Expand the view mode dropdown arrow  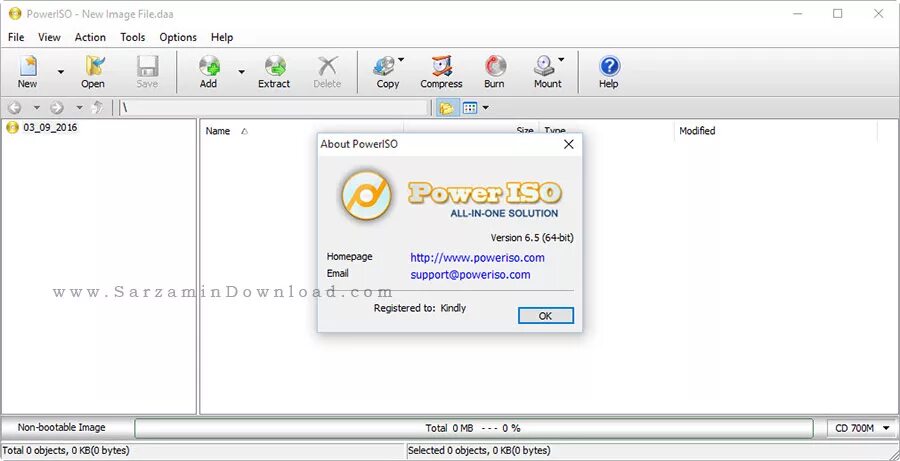coord(486,108)
